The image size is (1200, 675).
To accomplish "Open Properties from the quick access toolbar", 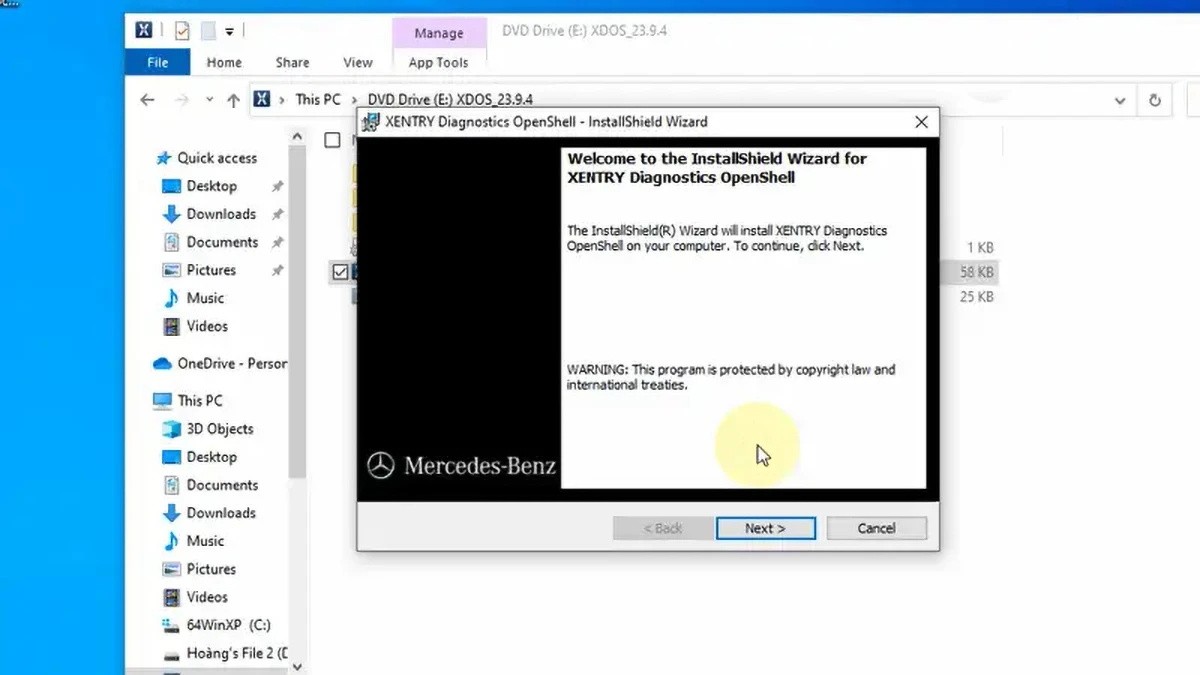I will pos(182,31).
